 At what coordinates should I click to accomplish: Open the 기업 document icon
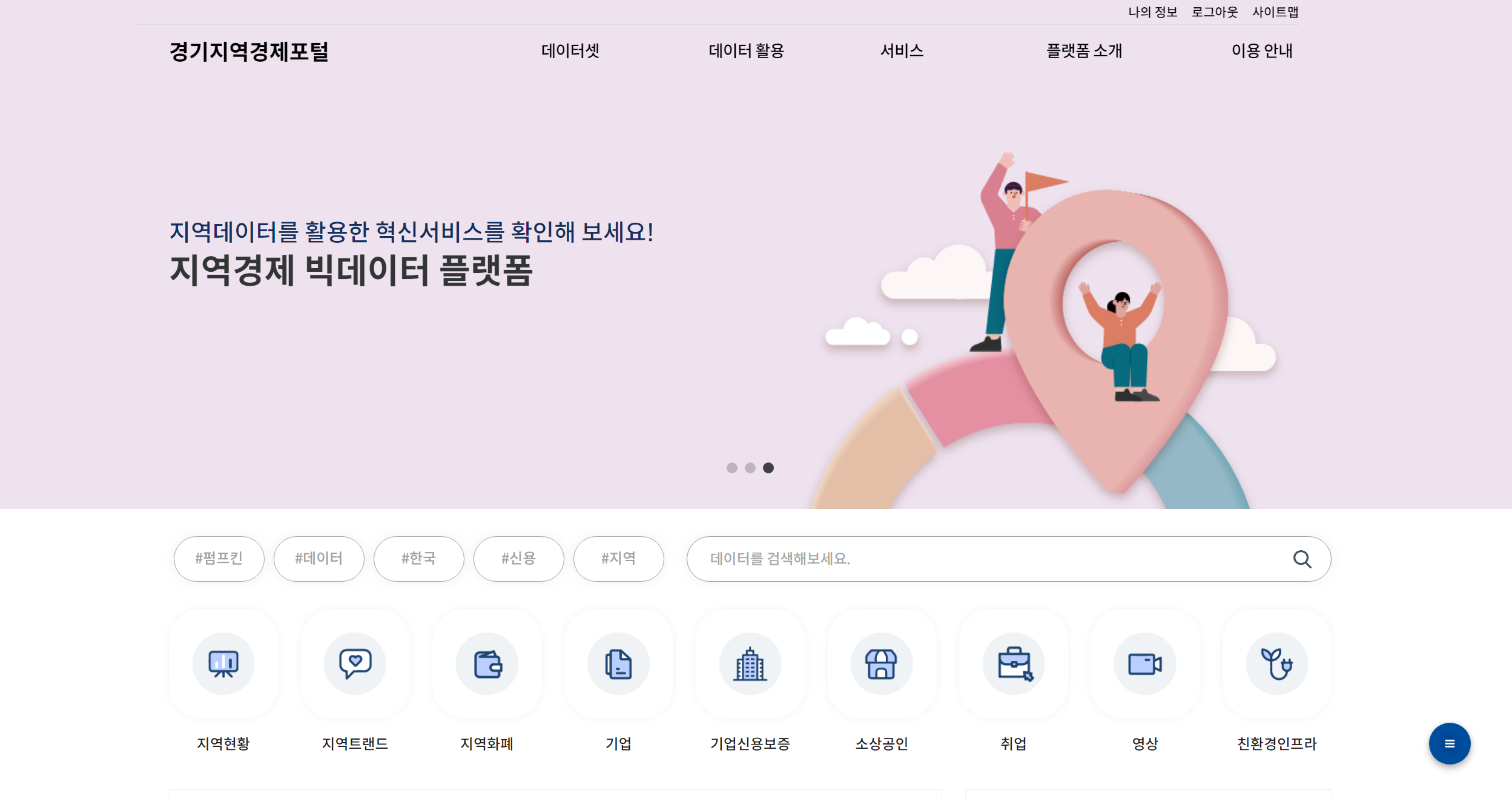[x=618, y=663]
